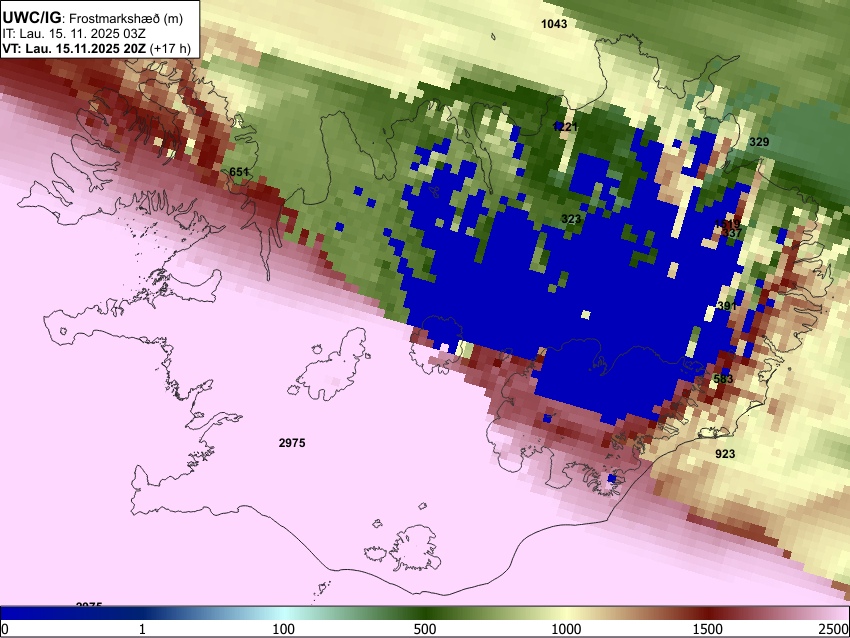Click the 391 map value label

(727, 306)
